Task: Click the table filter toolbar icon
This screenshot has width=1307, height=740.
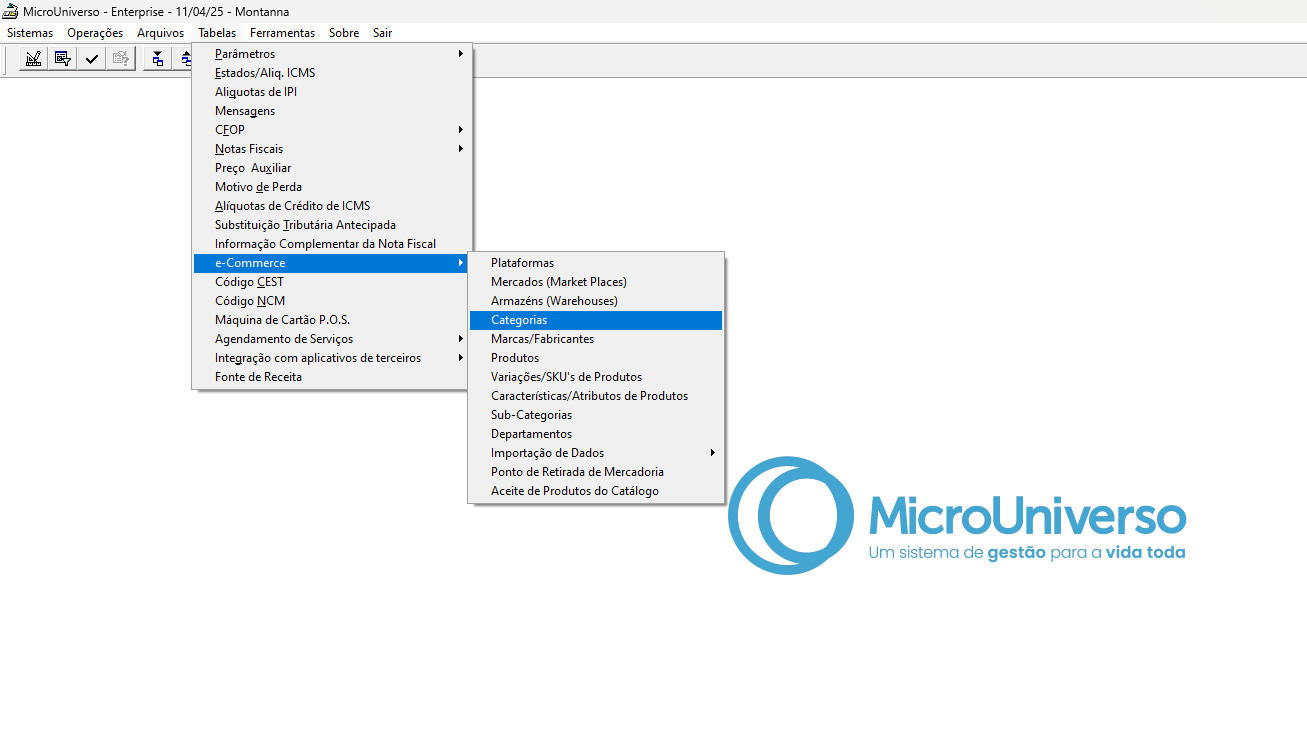Action: click(x=62, y=58)
